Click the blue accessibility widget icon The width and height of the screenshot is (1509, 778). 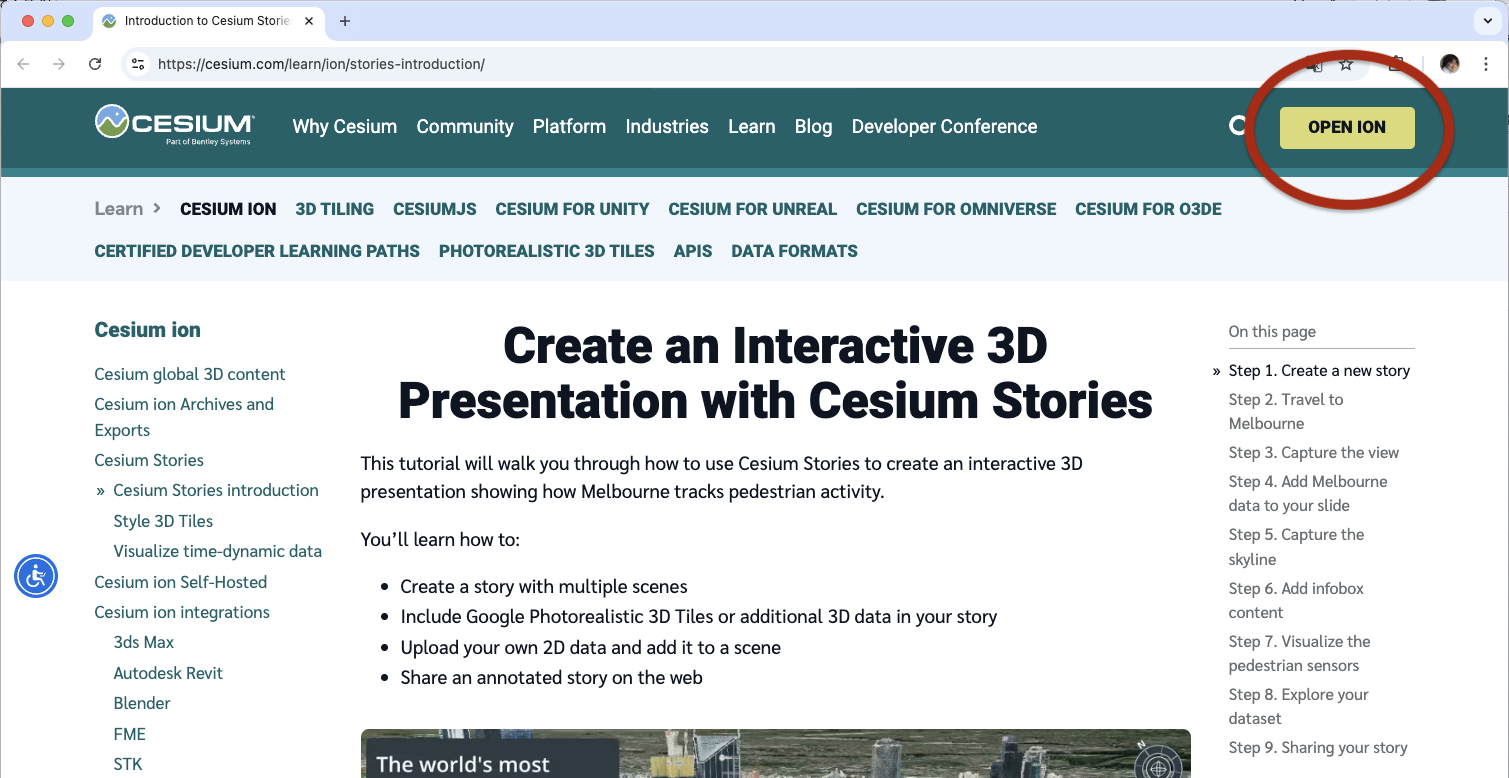36,576
